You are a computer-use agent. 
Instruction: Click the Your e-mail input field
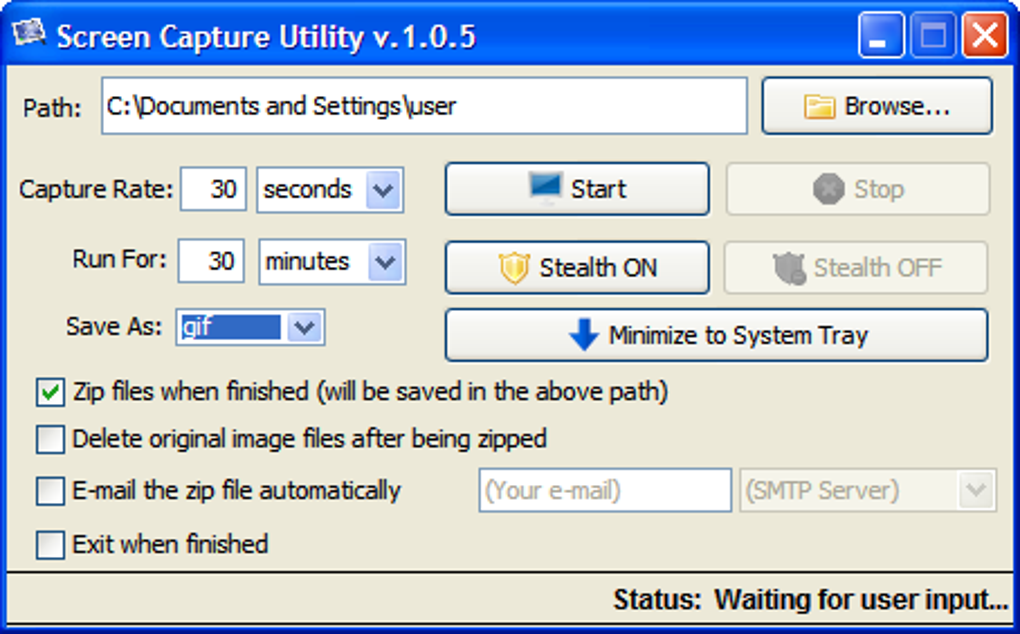(605, 491)
